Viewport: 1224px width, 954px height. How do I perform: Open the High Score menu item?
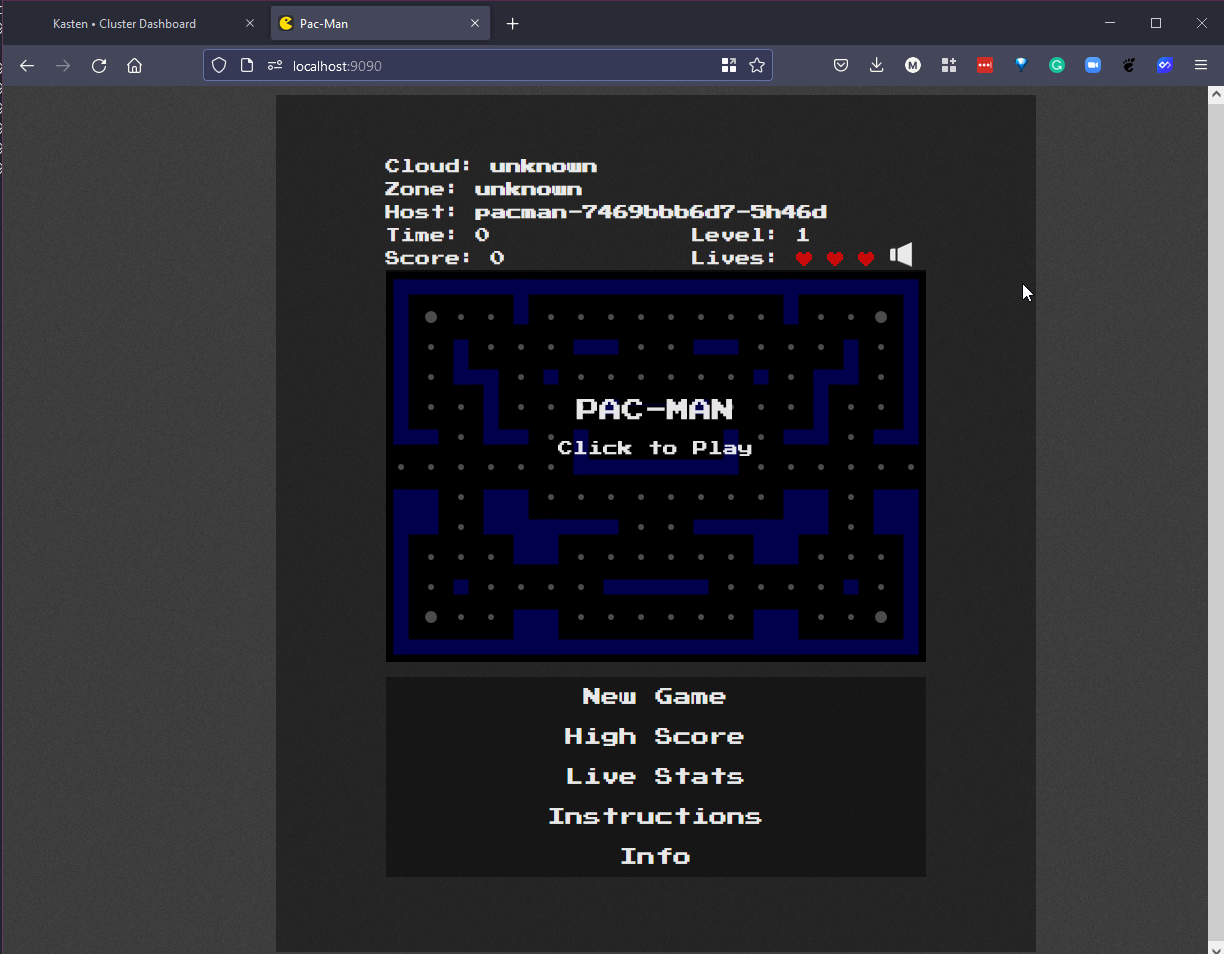655,737
